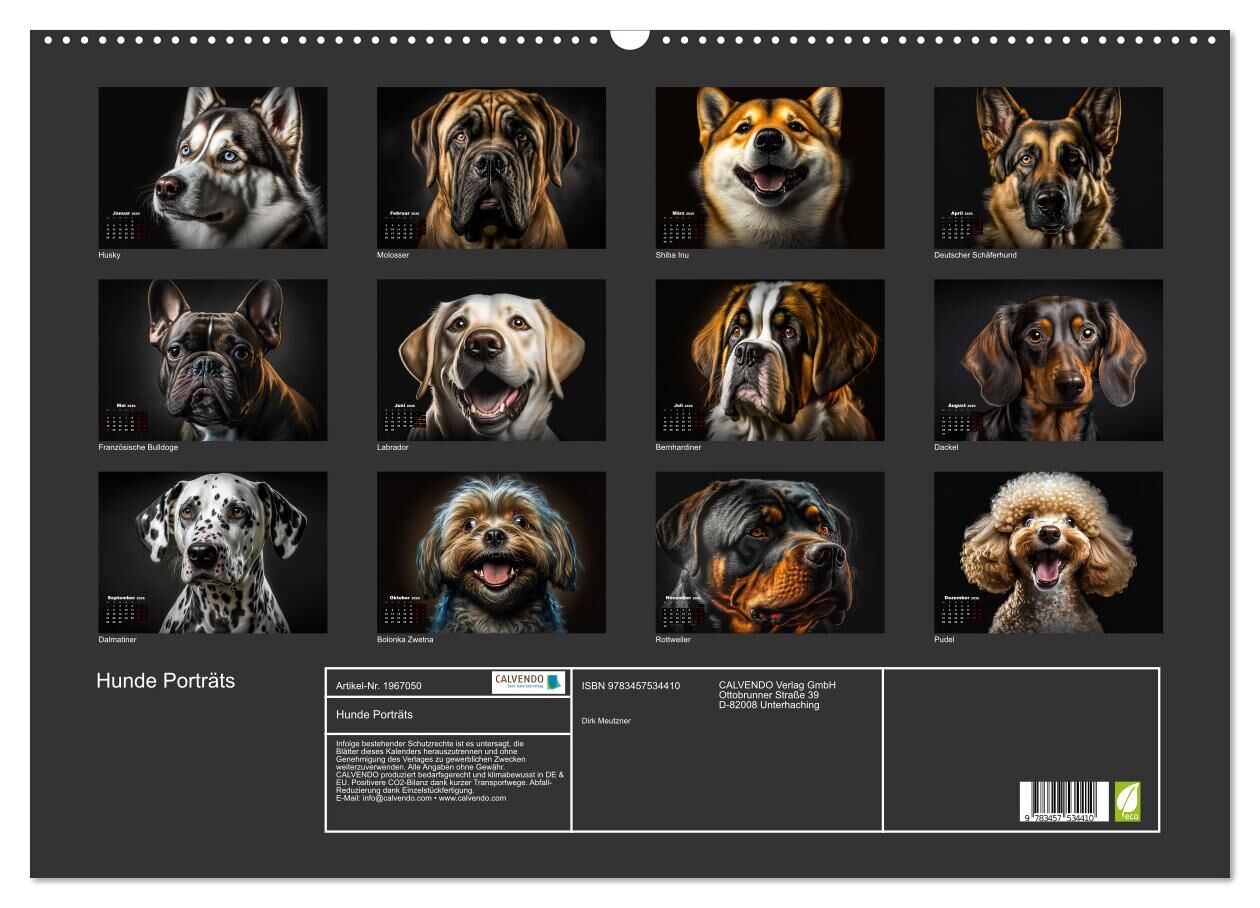The width and height of the screenshot is (1260, 908).
Task: Select the Molosser dog image
Action: point(491,167)
